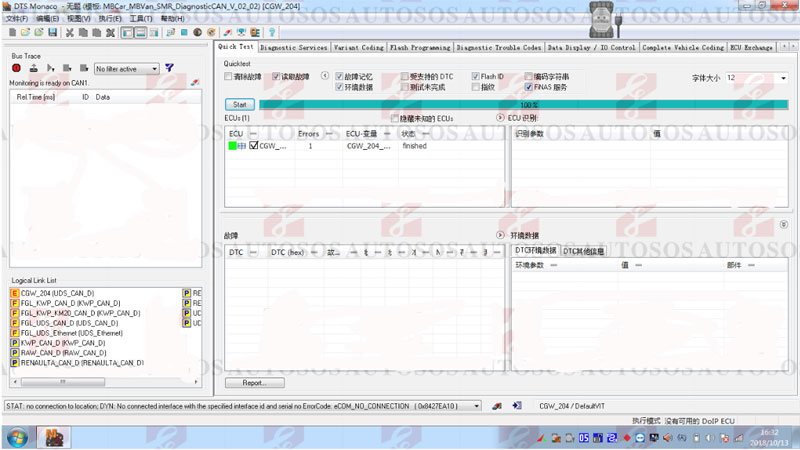Enable the 指纹 checkbox
This screenshot has width=800, height=450.
pyautogui.click(x=476, y=87)
